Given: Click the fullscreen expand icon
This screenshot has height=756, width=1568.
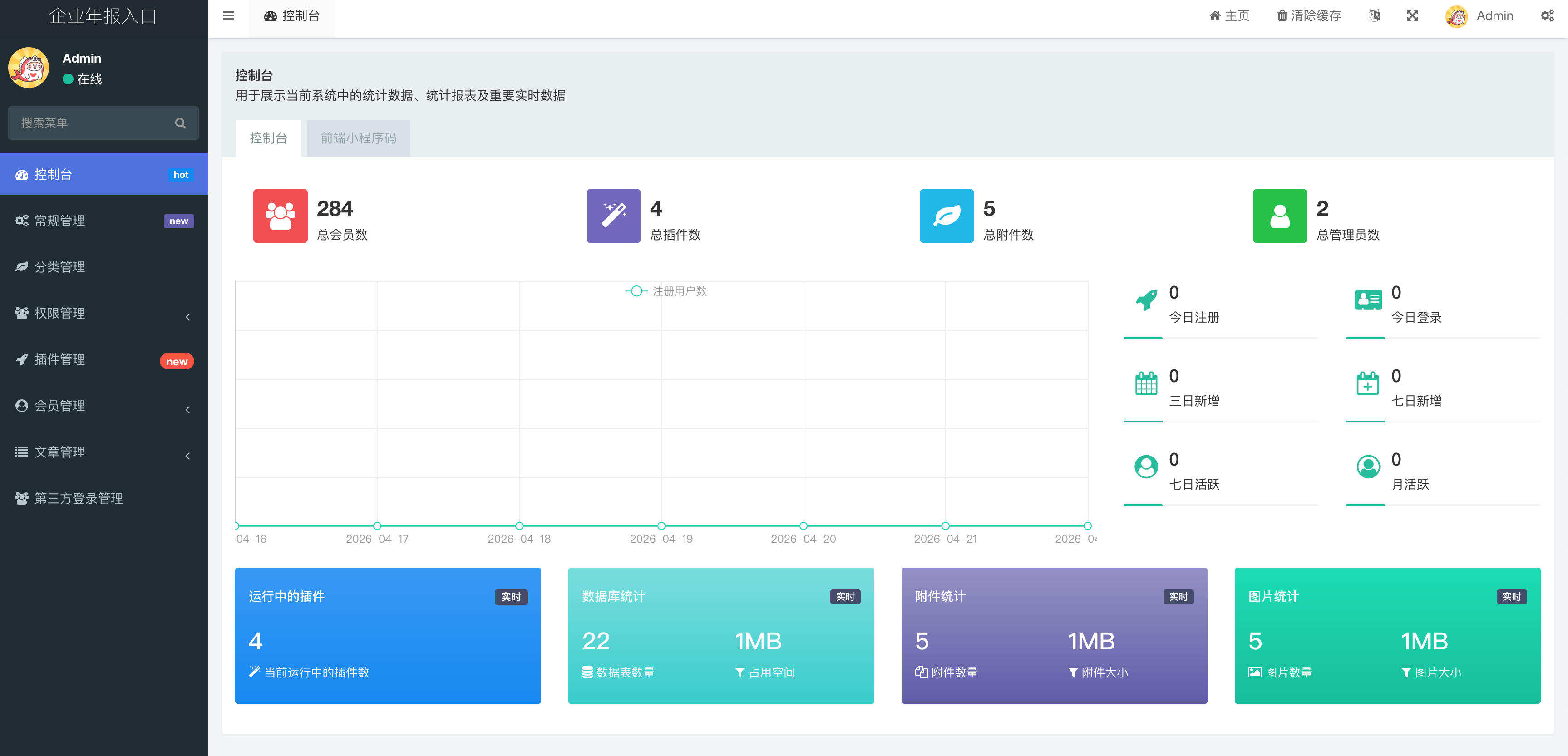Looking at the screenshot, I should [1412, 16].
